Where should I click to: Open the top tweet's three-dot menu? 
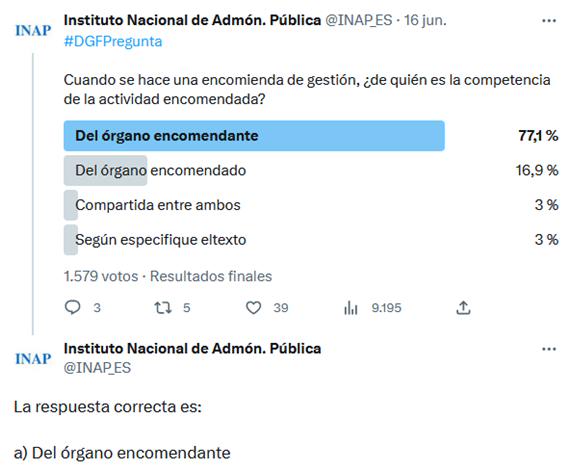pos(549,21)
